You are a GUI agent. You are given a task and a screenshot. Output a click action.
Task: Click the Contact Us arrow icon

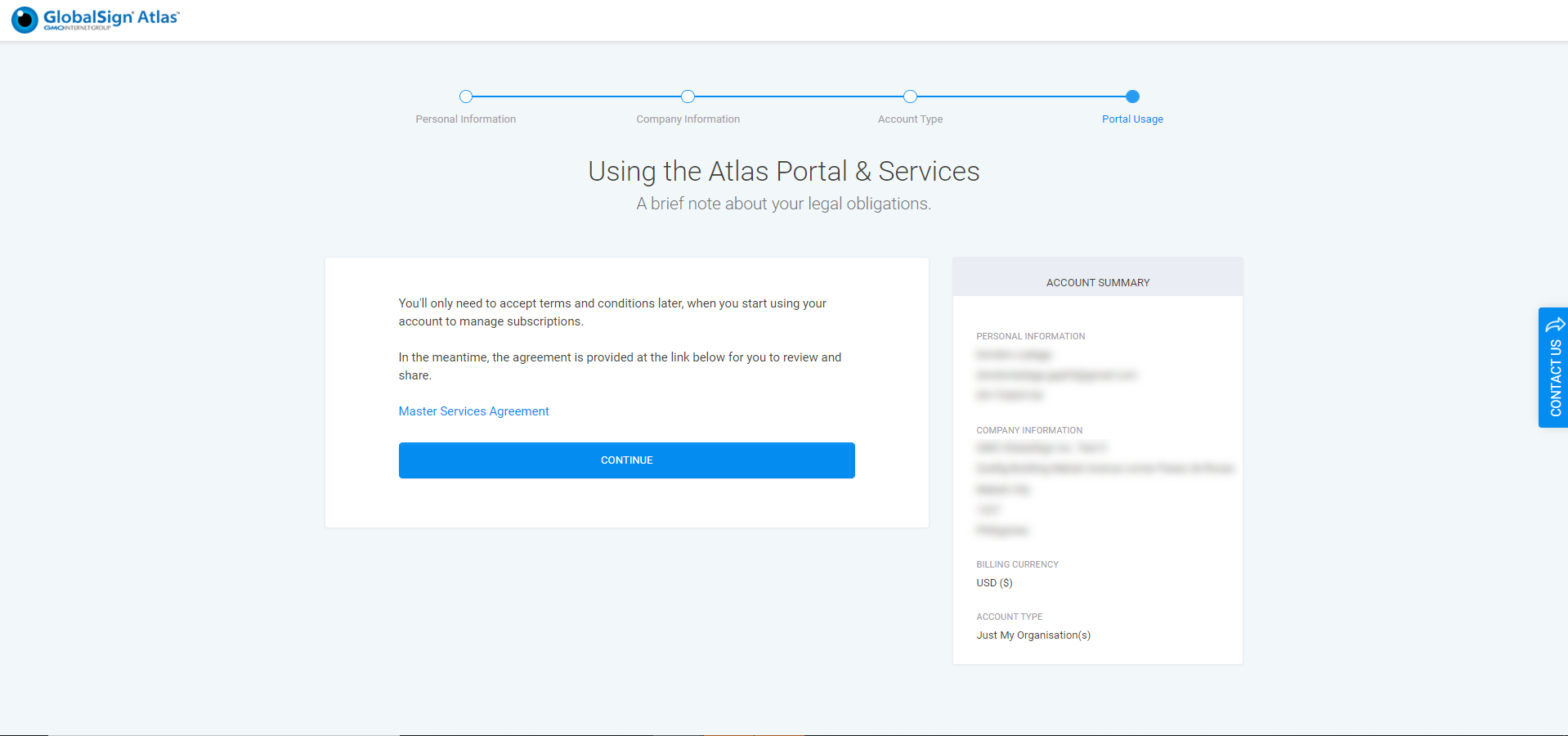[1555, 325]
